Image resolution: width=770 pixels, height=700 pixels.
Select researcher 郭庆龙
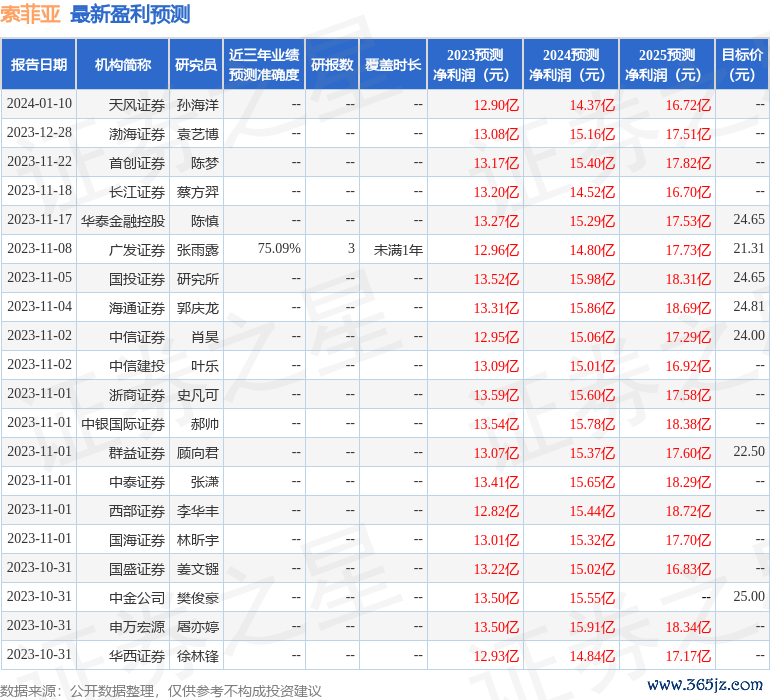point(197,308)
